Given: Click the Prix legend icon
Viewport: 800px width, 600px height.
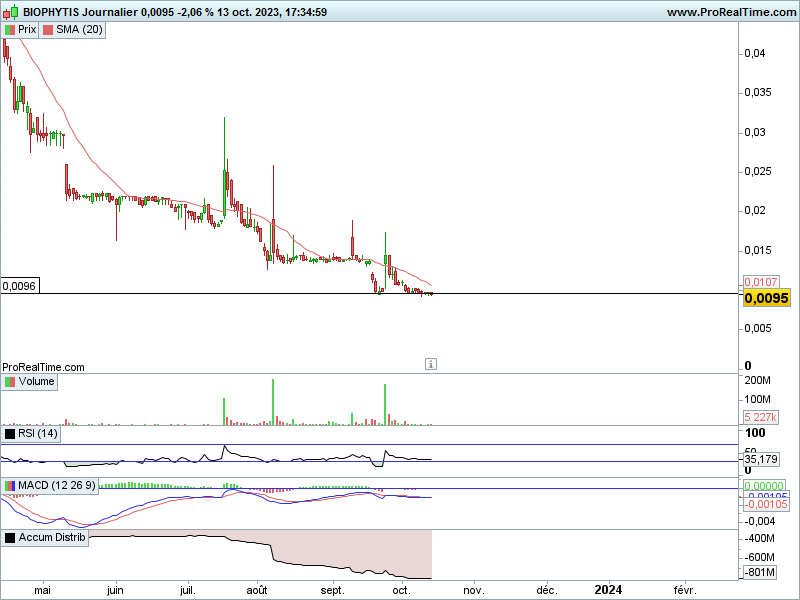Looking at the screenshot, I should coord(9,30).
